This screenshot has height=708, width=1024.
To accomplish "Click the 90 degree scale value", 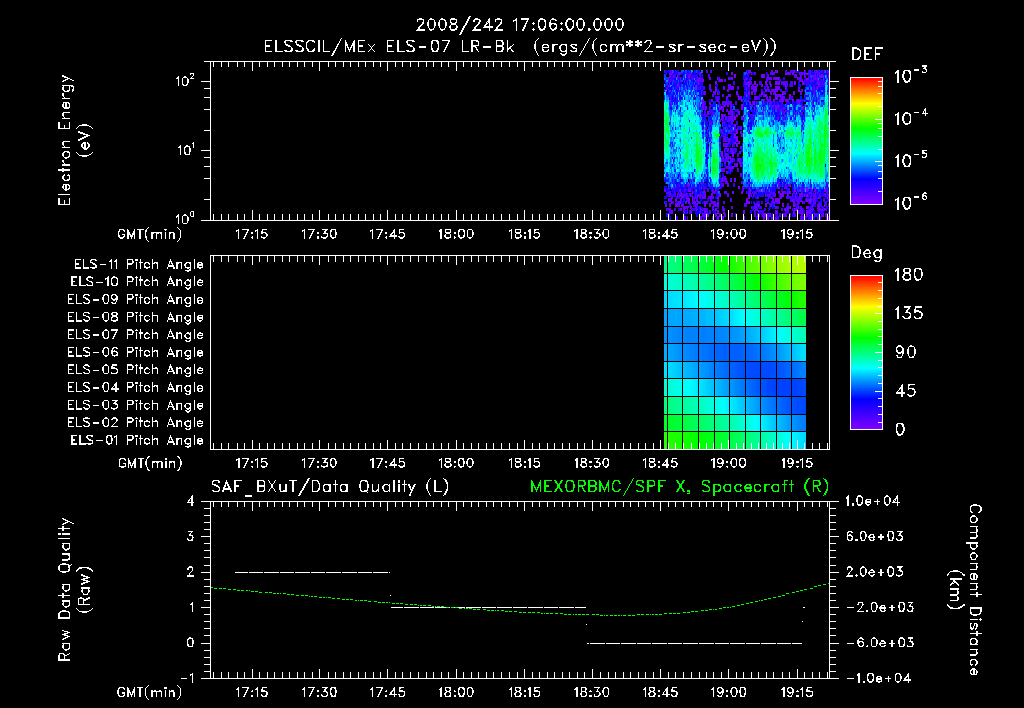I will (906, 353).
